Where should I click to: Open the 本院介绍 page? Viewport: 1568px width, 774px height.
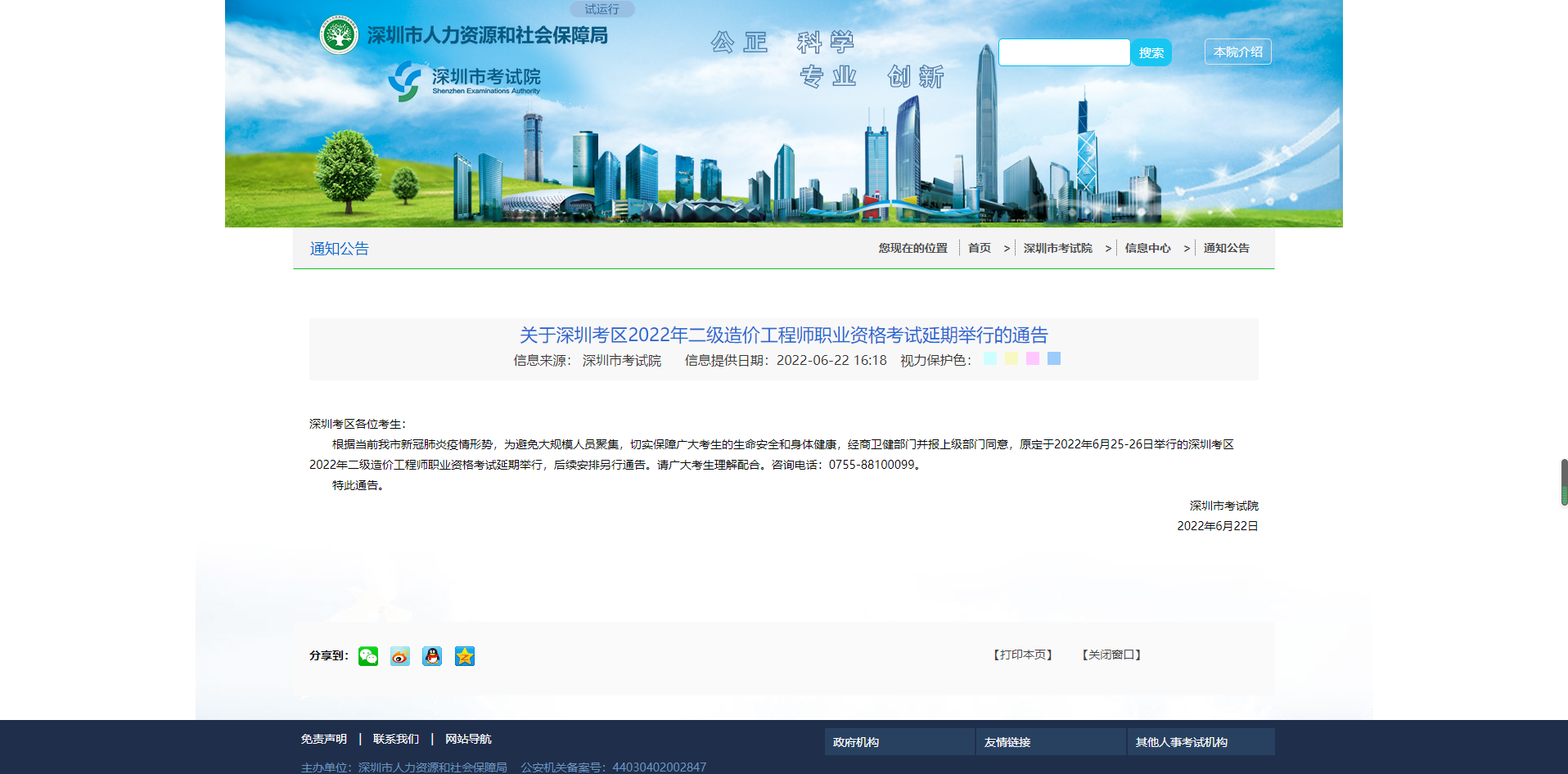point(1237,52)
